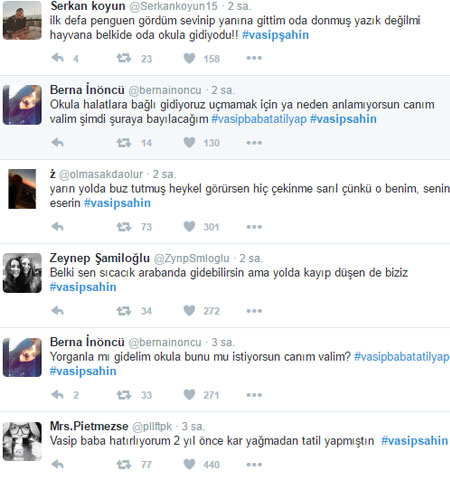The height and width of the screenshot is (490, 450).
Task: Retweet Mrs.Pietmezse's tweet with 77 retweets
Action: pyautogui.click(x=124, y=464)
